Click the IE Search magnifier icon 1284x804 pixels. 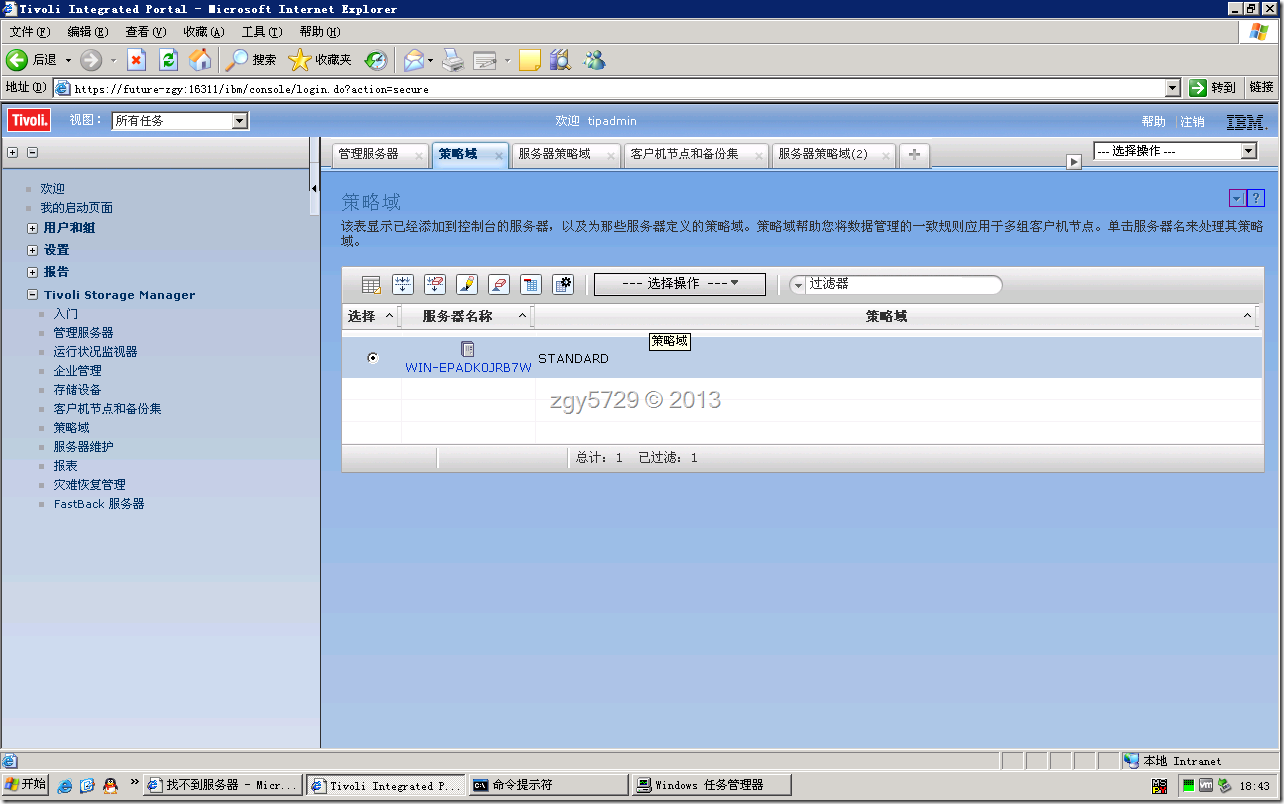[237, 60]
